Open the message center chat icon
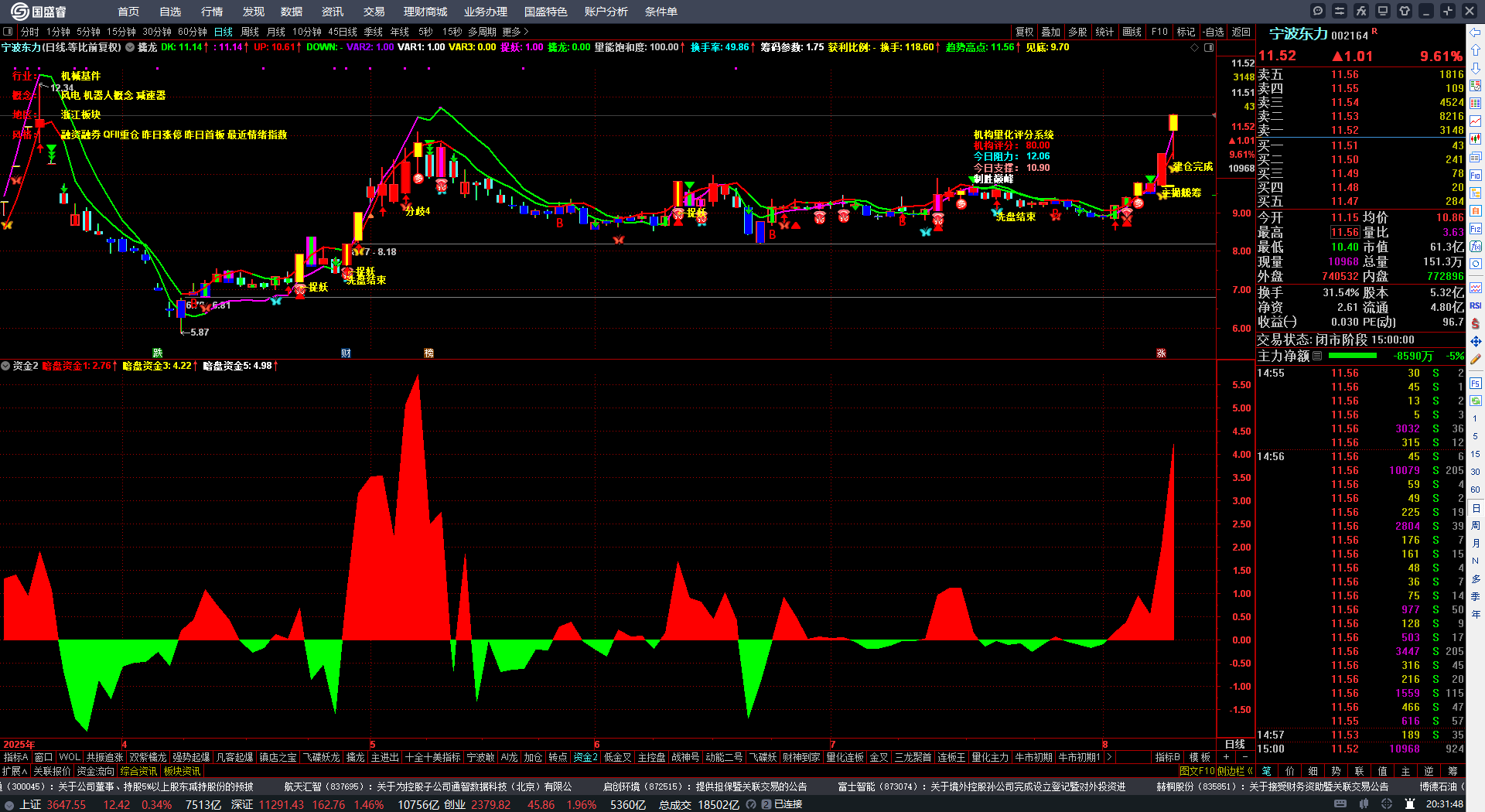1485x812 pixels. tap(1318, 11)
